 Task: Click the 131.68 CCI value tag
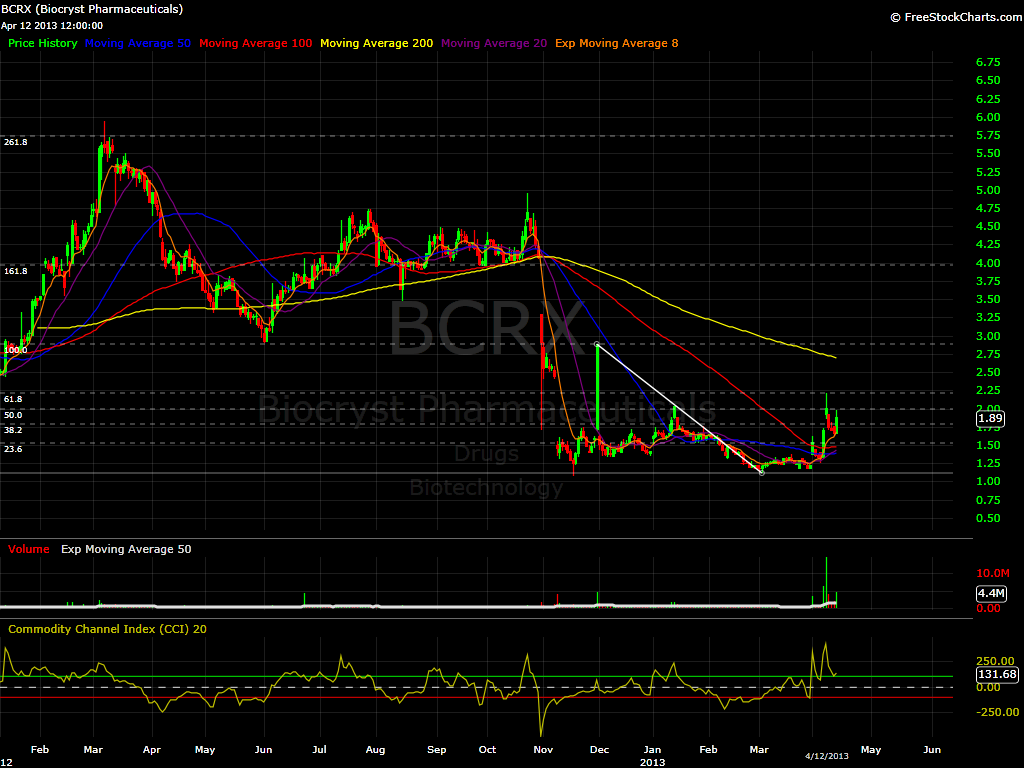997,674
